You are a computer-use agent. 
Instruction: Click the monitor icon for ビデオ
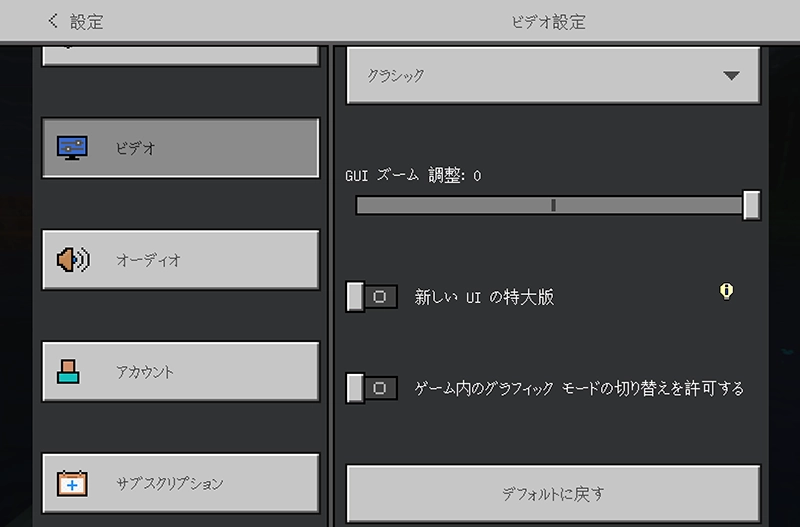[73, 148]
